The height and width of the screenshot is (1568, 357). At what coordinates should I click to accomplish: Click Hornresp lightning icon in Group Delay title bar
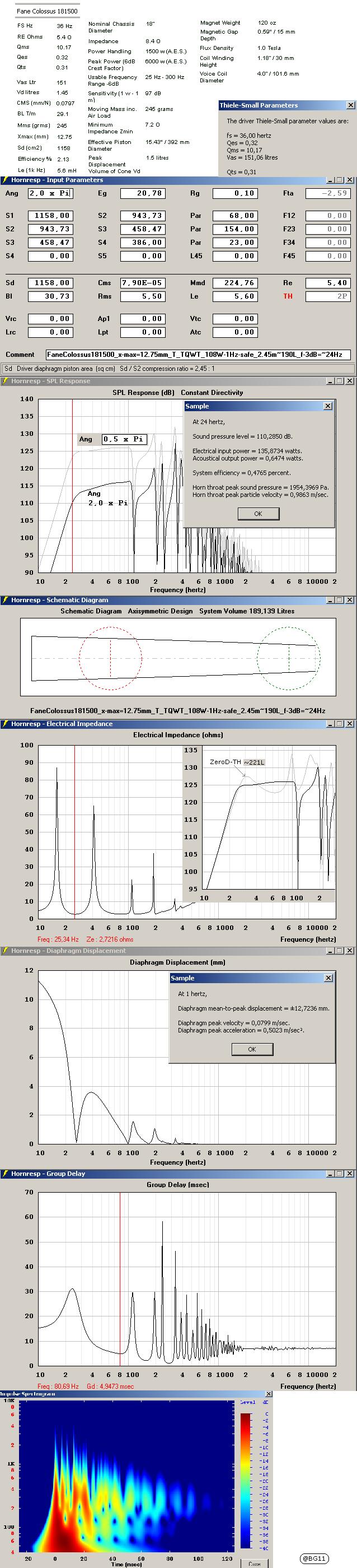[5, 1174]
